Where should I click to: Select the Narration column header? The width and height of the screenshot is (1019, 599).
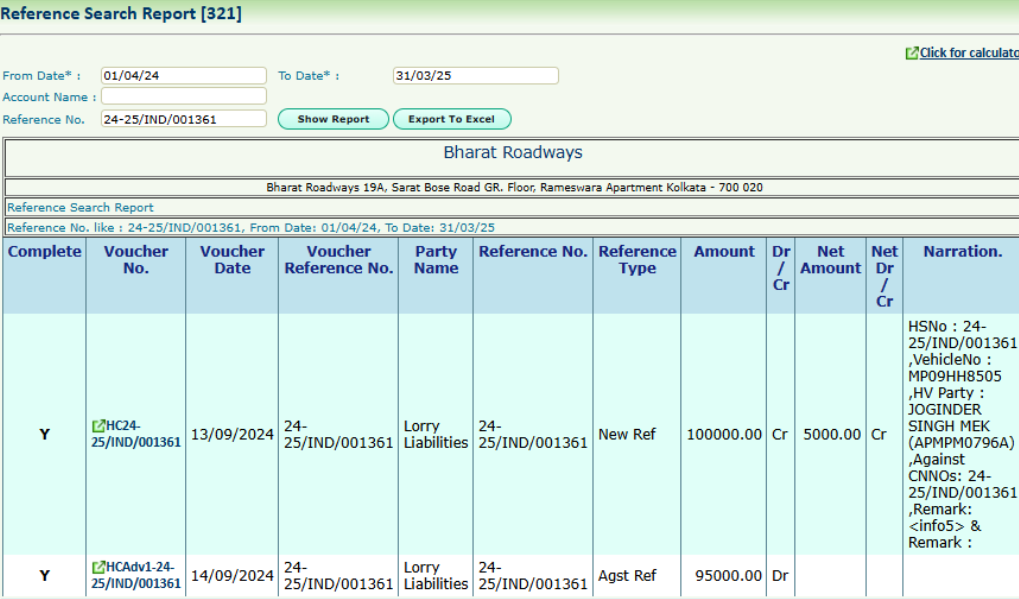962,252
